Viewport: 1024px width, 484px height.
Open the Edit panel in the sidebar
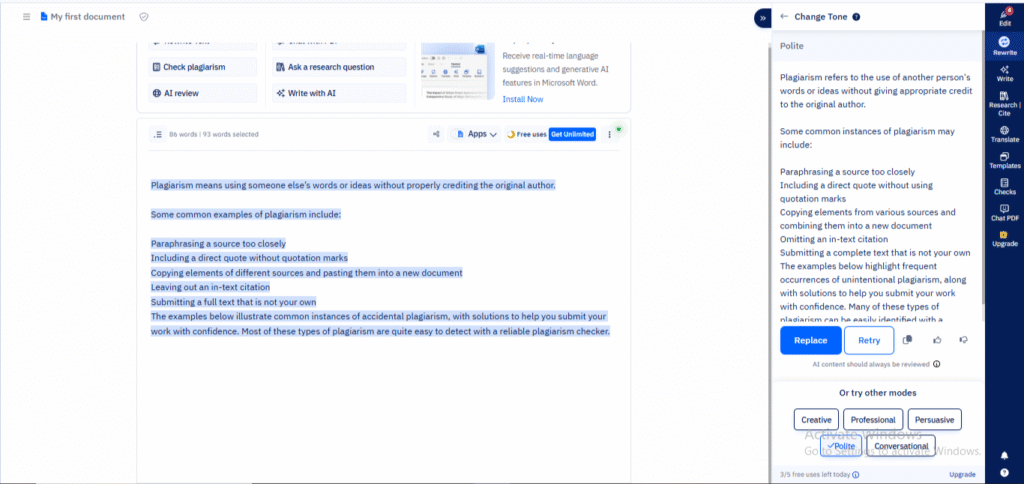pos(1004,17)
